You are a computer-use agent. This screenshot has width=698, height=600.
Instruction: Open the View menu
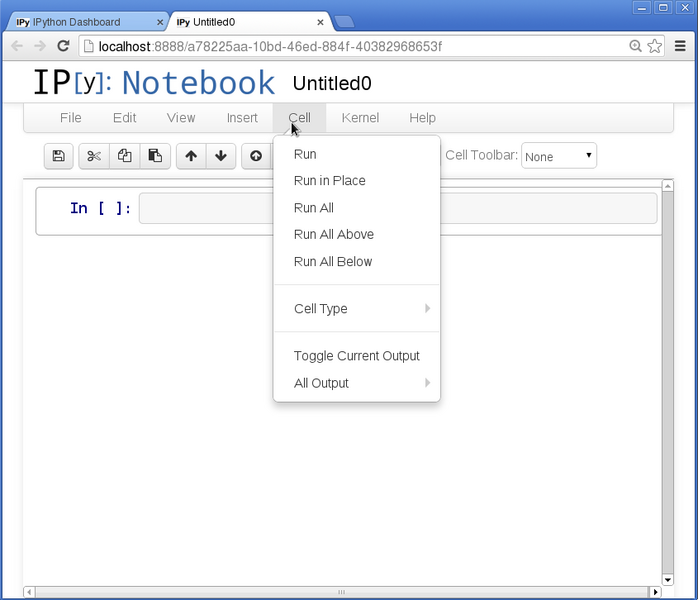[181, 118]
